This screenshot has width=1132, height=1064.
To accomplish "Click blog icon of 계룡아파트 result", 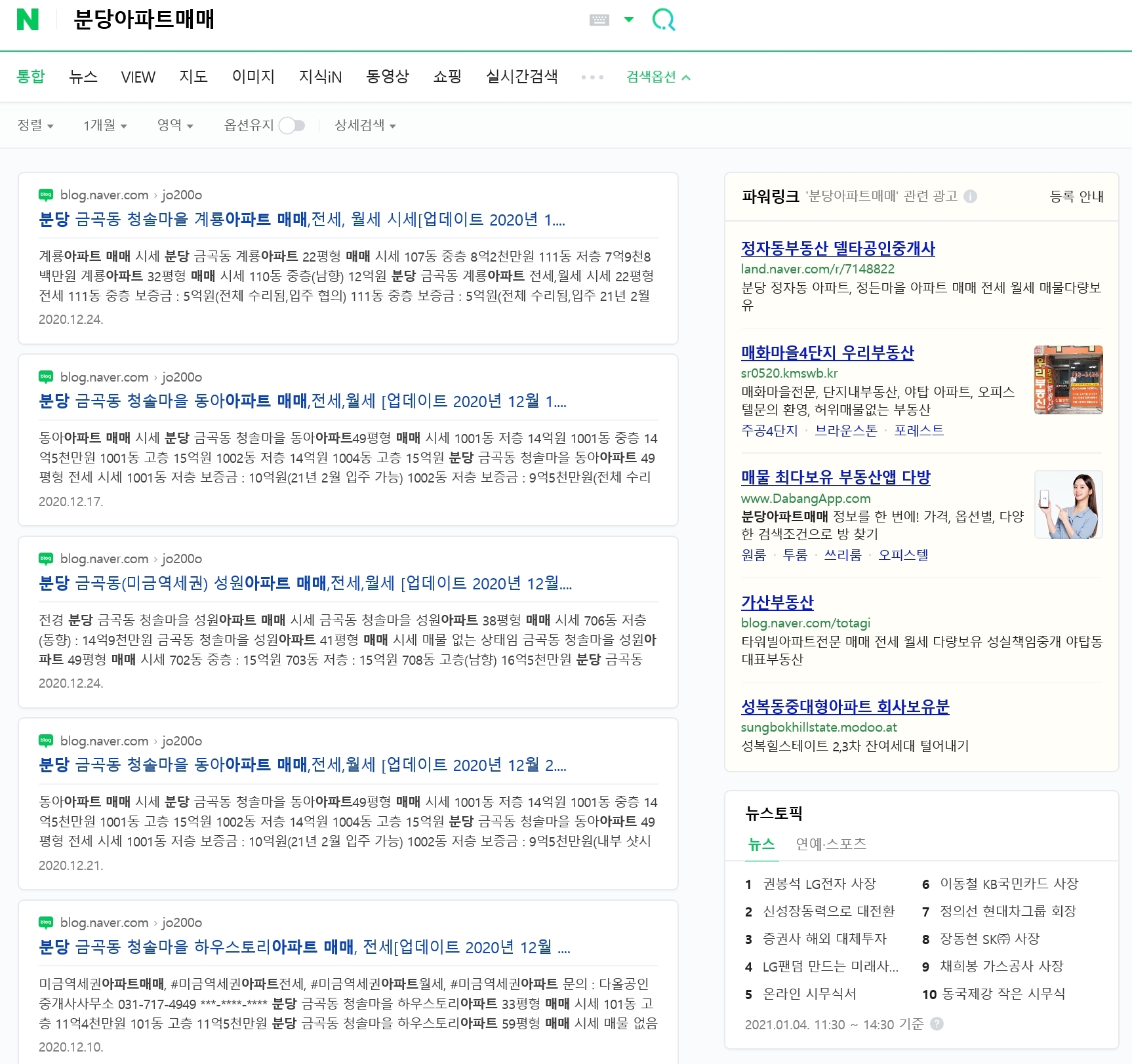I will [x=46, y=195].
